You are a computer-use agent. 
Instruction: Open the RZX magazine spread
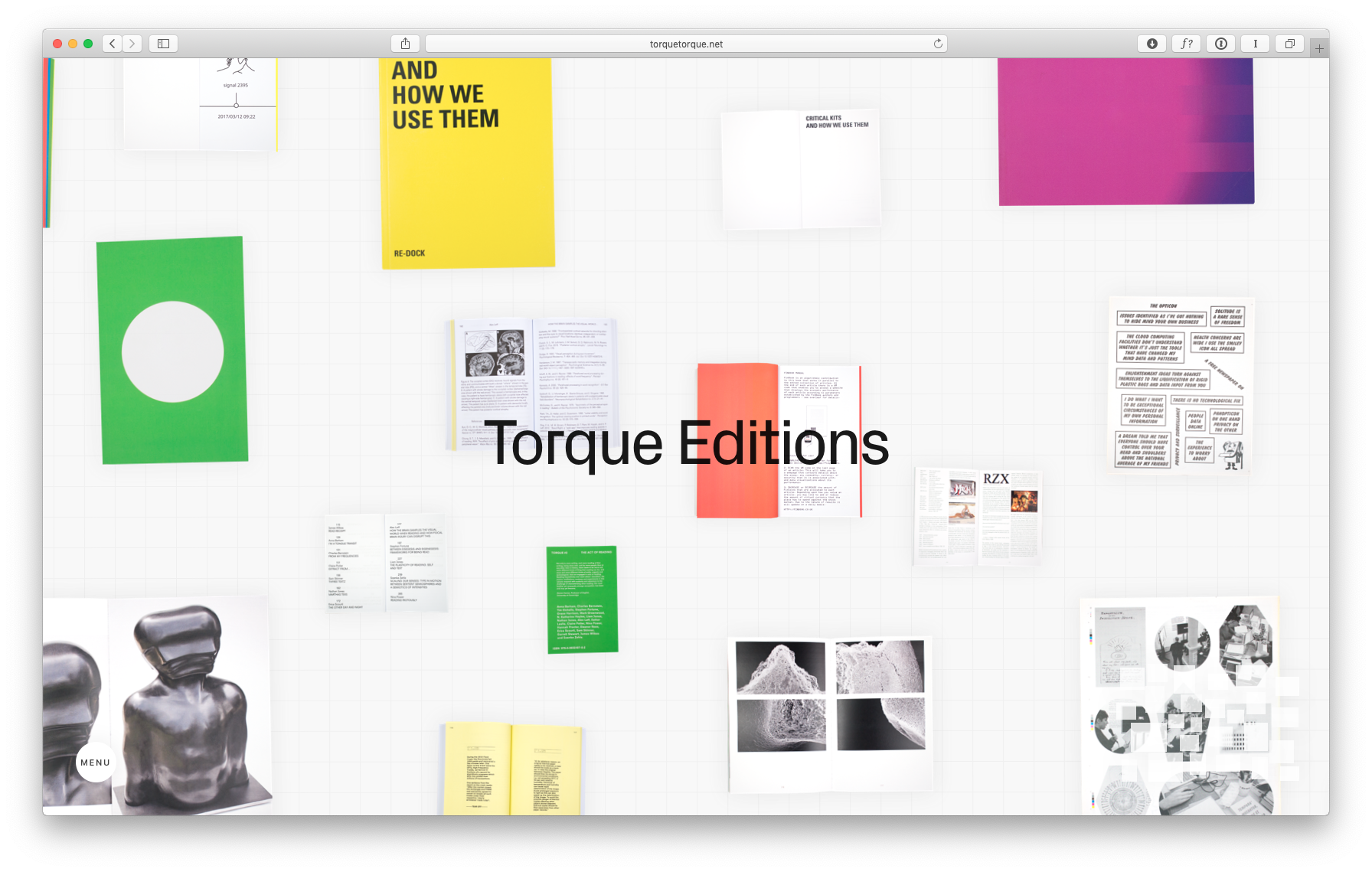(978, 517)
